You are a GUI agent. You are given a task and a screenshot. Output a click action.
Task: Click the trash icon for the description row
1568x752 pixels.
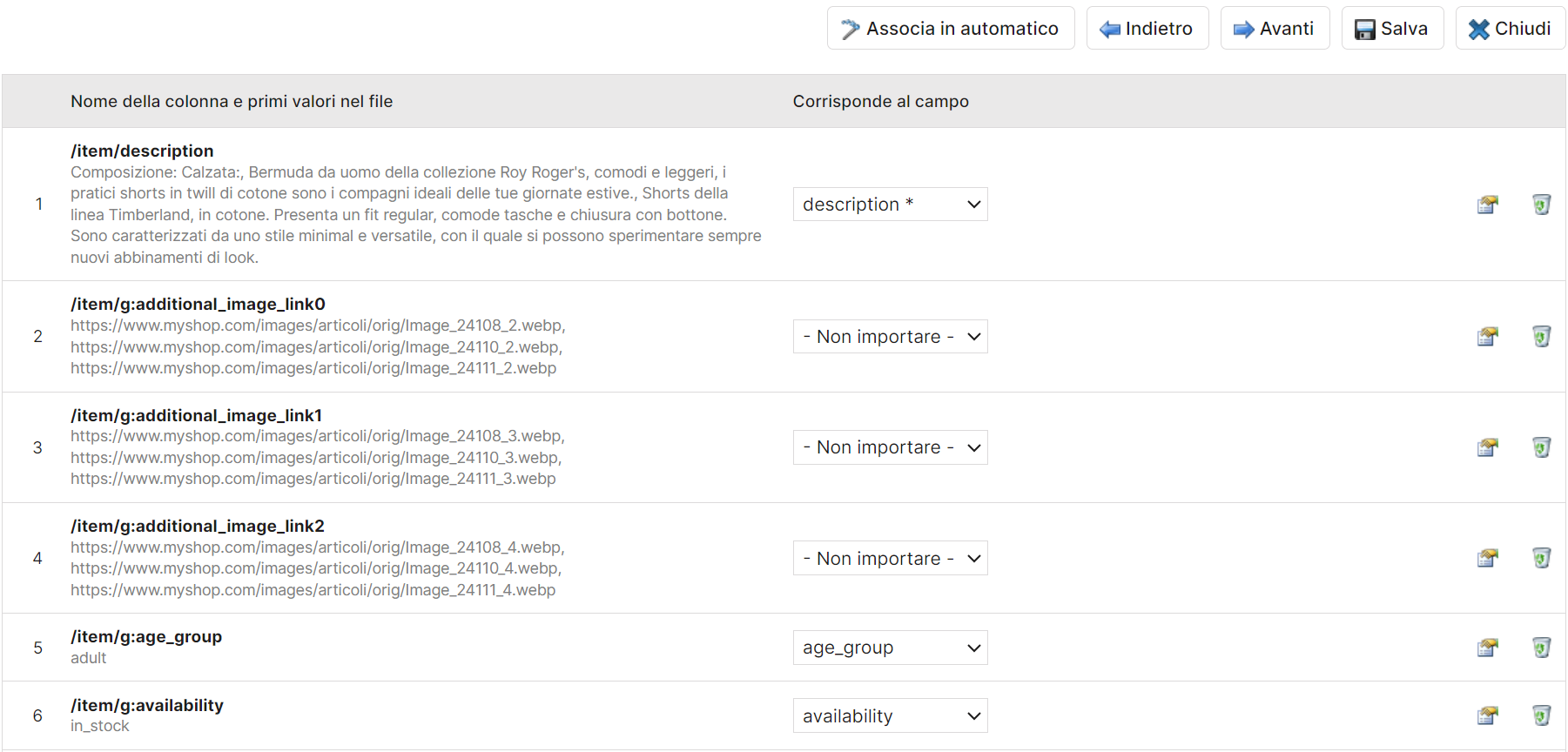tap(1541, 205)
